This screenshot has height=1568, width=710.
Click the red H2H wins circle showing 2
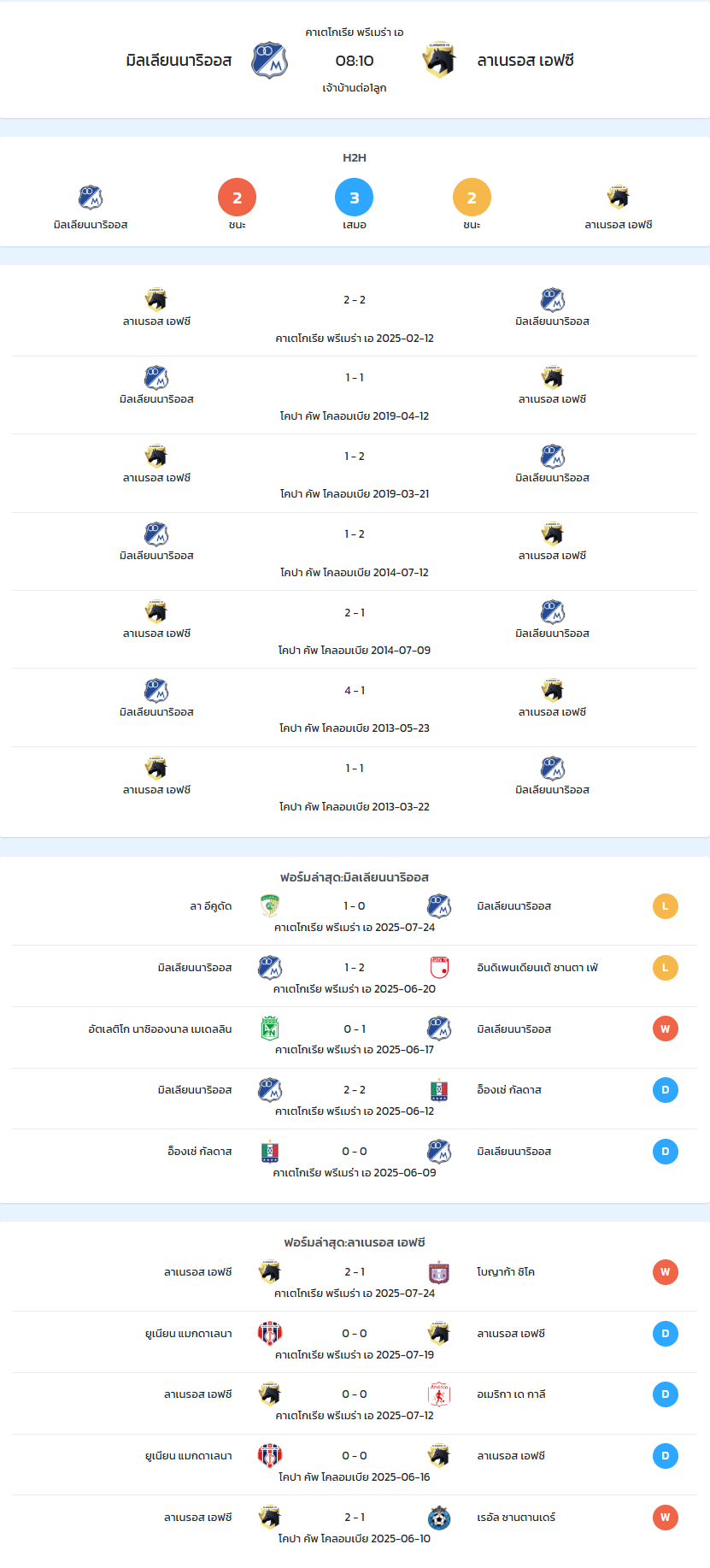pos(238,197)
